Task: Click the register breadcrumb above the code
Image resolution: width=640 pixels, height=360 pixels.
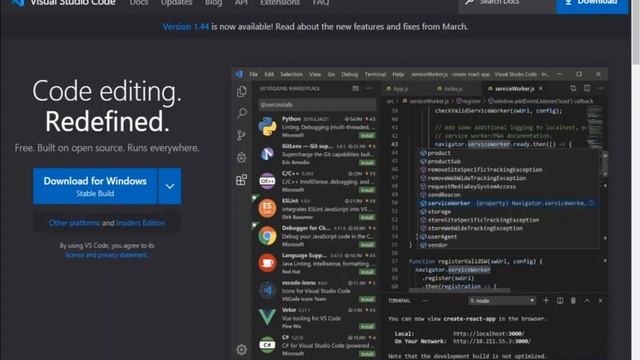Action: tap(468, 101)
